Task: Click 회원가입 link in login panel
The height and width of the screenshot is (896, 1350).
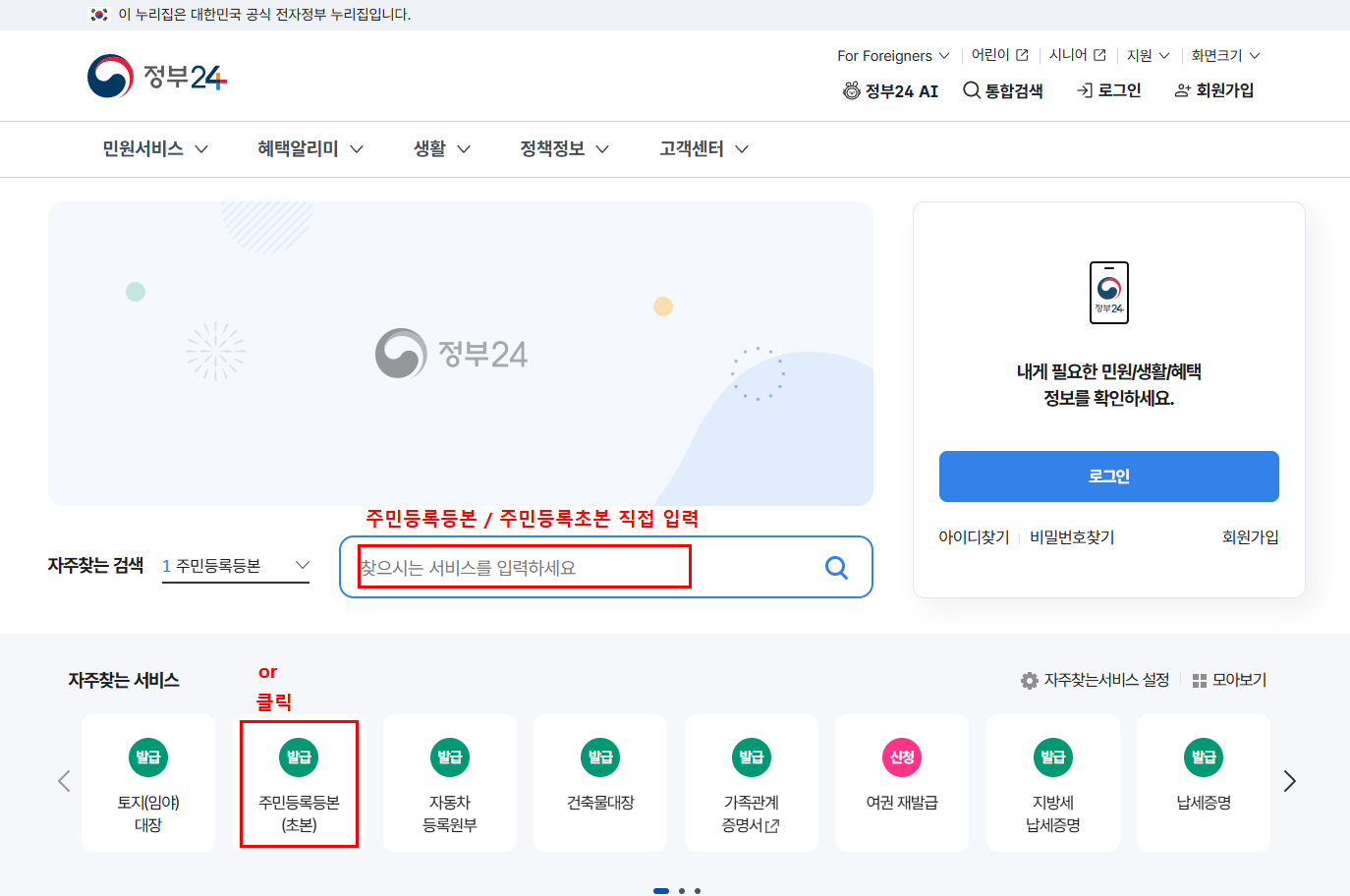Action: 1250,537
